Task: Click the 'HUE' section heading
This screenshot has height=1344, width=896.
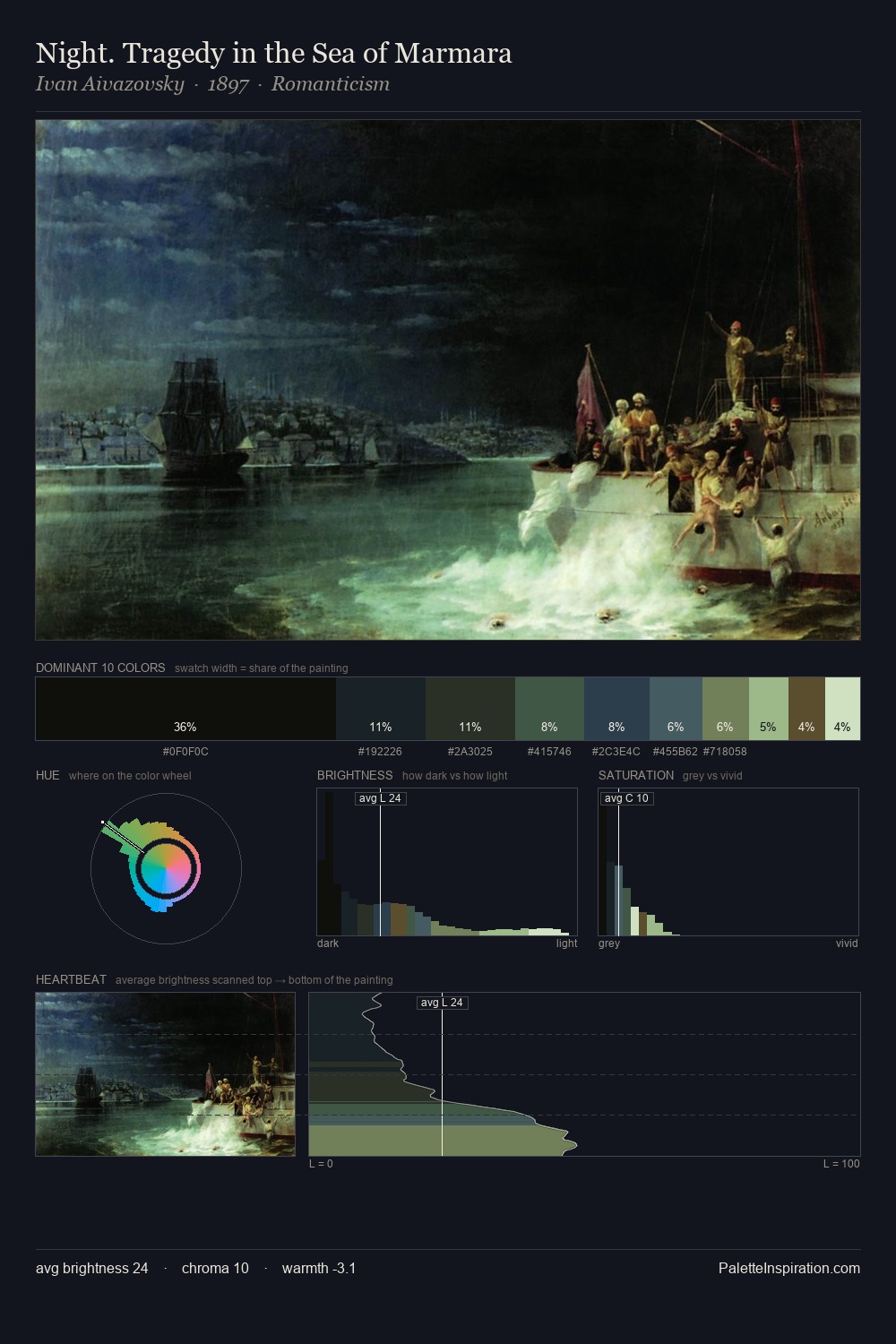Action: 47,776
